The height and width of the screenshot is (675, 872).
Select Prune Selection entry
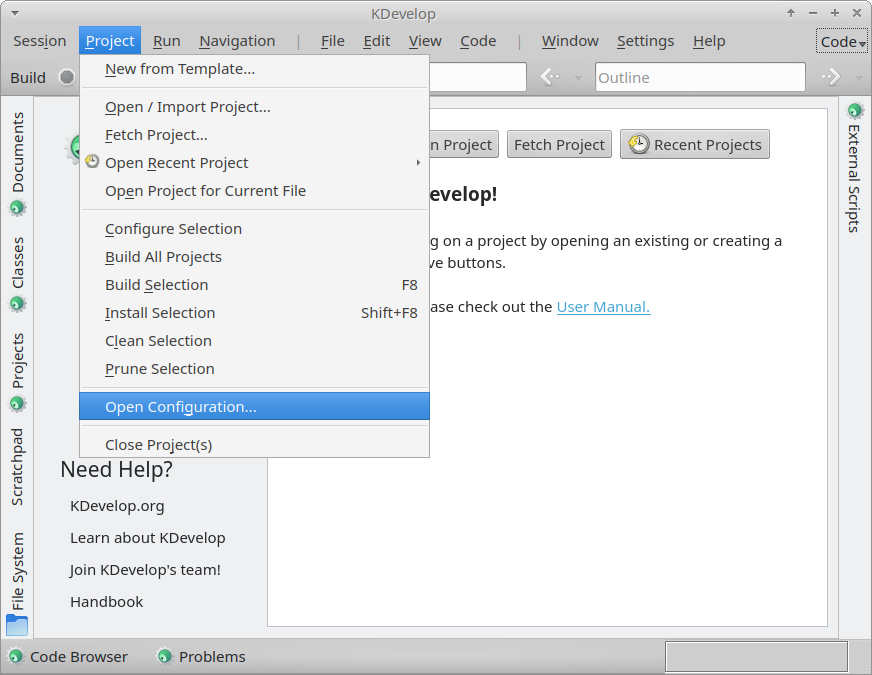click(255, 369)
